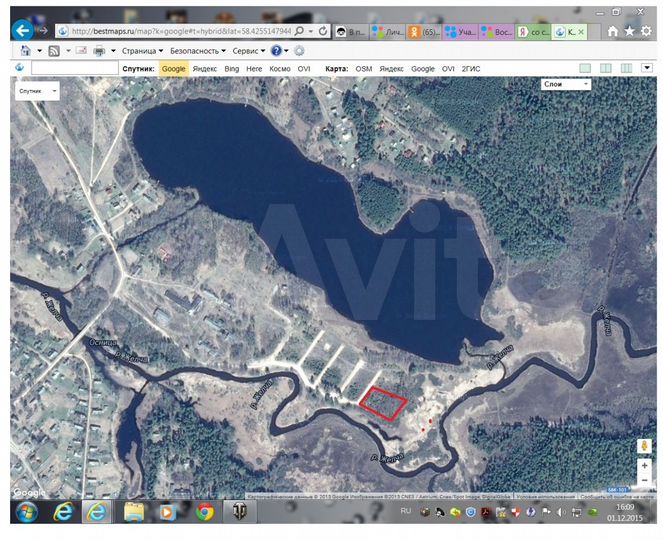Select Bing satellite imagery
Viewport: 663px width, 540px height.
pyautogui.click(x=232, y=69)
